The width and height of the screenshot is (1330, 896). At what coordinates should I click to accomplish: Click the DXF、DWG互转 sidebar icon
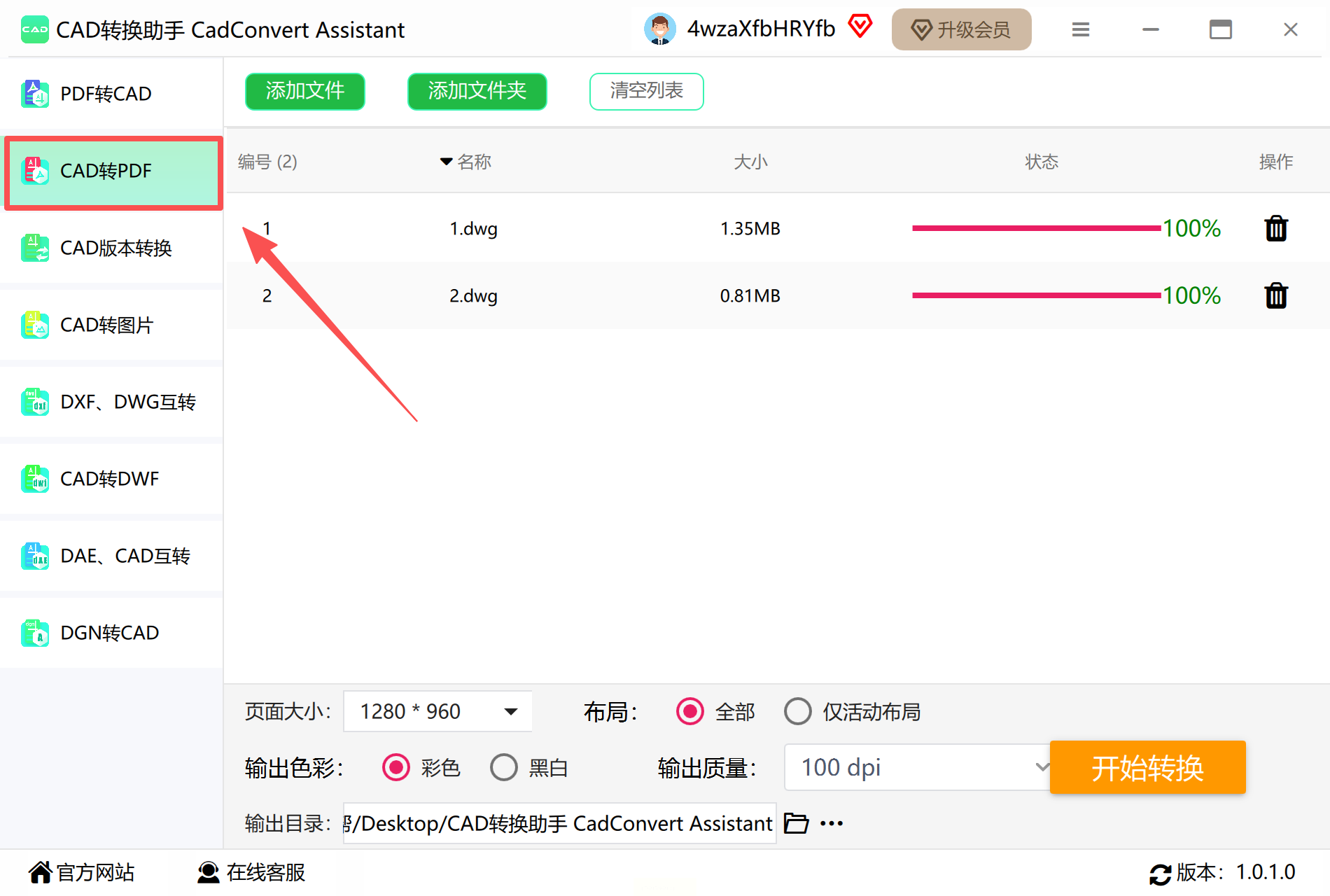(x=35, y=402)
